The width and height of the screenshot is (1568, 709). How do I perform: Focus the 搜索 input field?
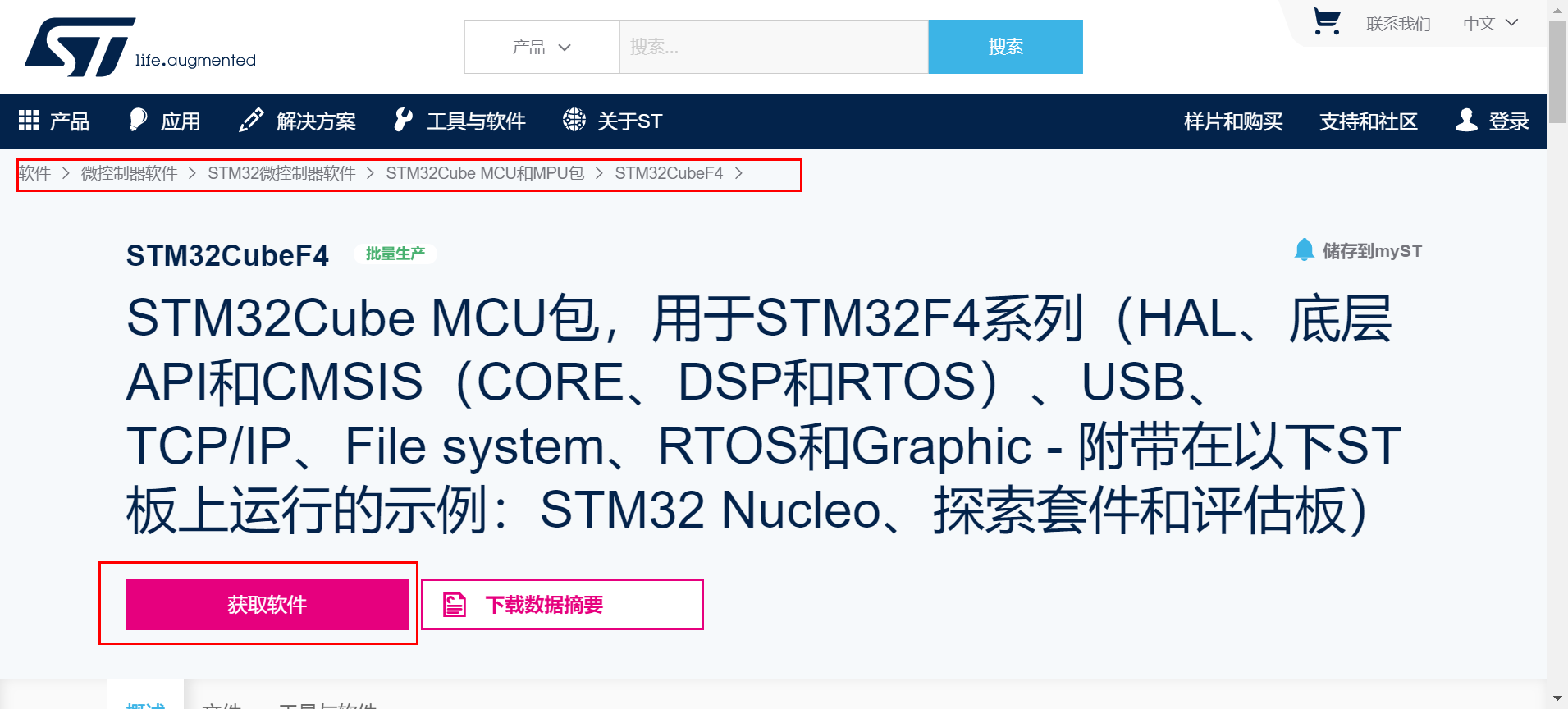[x=774, y=47]
